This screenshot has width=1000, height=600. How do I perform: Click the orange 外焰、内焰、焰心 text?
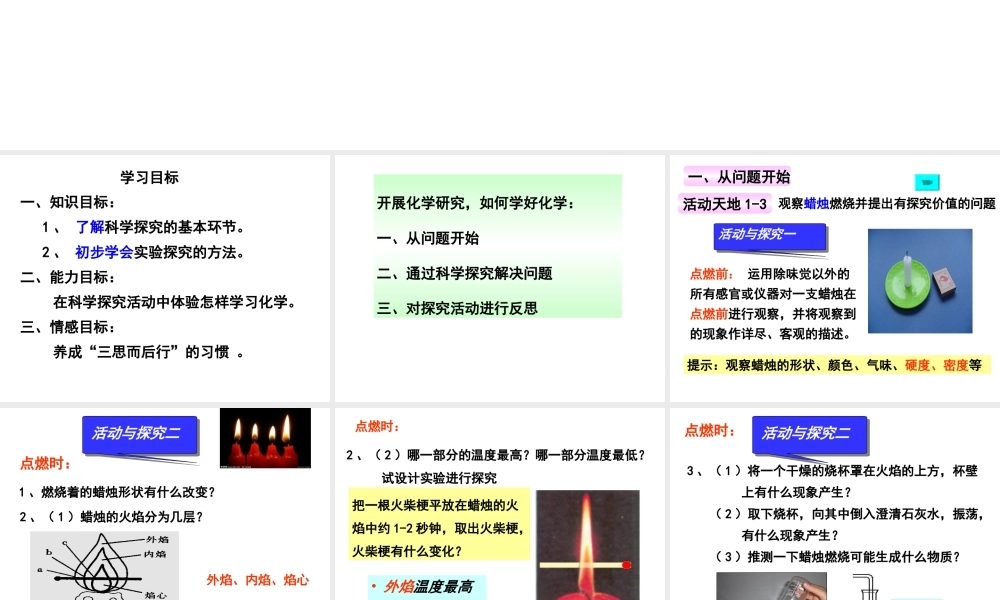(258, 579)
